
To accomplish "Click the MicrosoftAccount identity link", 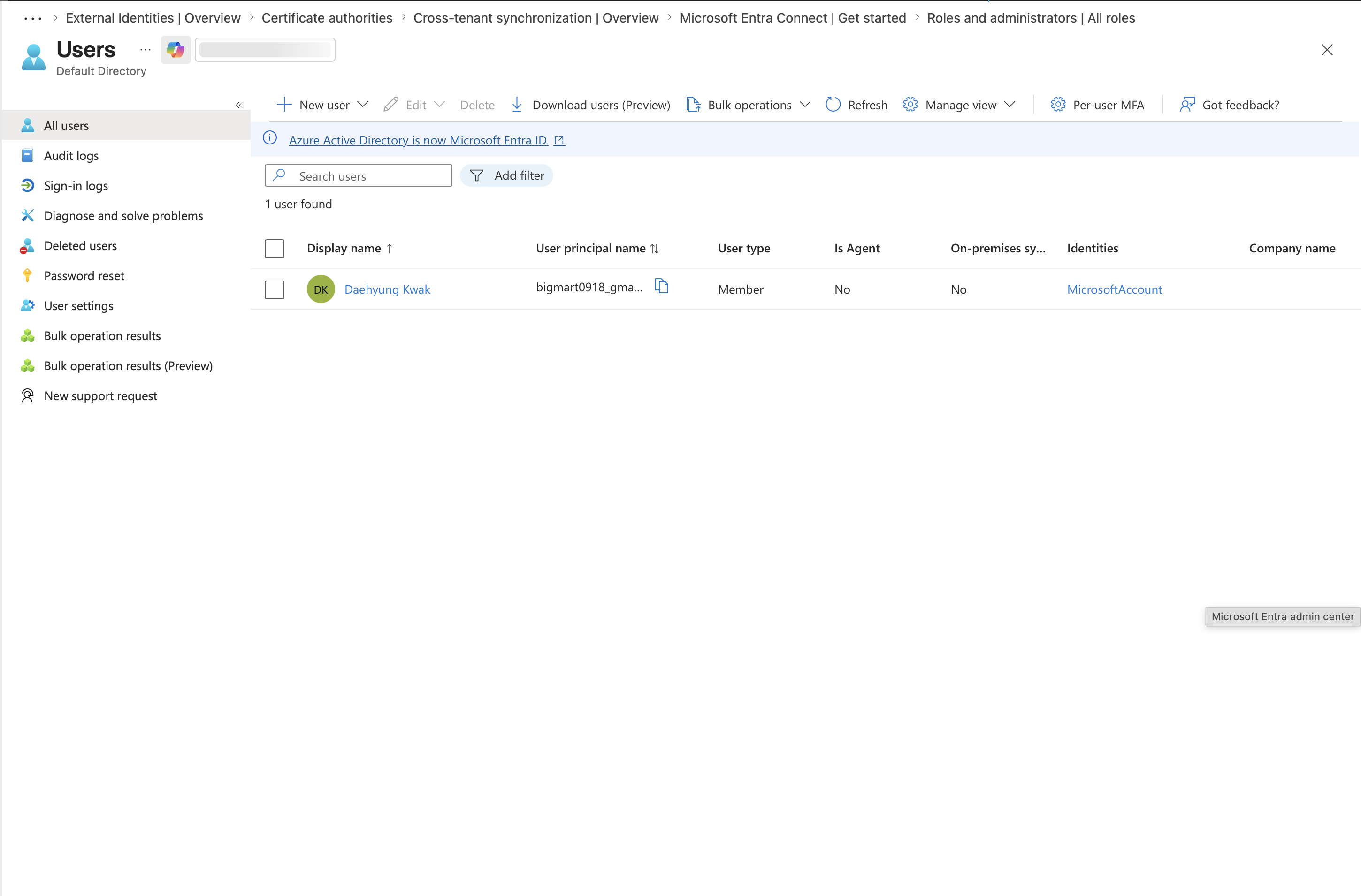I will 1115,289.
